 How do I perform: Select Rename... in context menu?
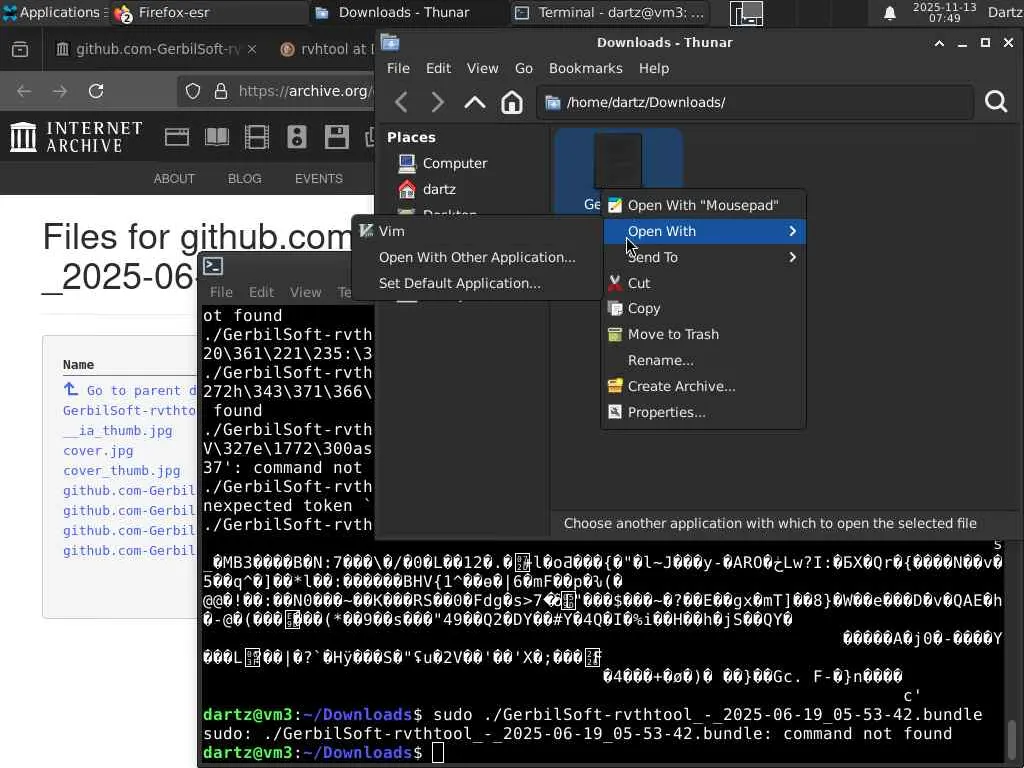[703, 360]
